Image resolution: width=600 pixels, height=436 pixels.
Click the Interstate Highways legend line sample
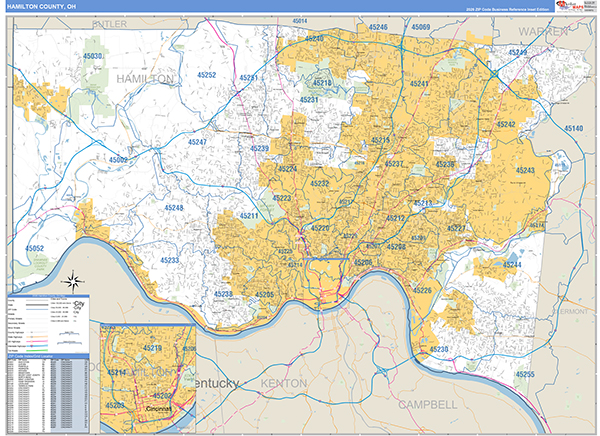coord(37,346)
